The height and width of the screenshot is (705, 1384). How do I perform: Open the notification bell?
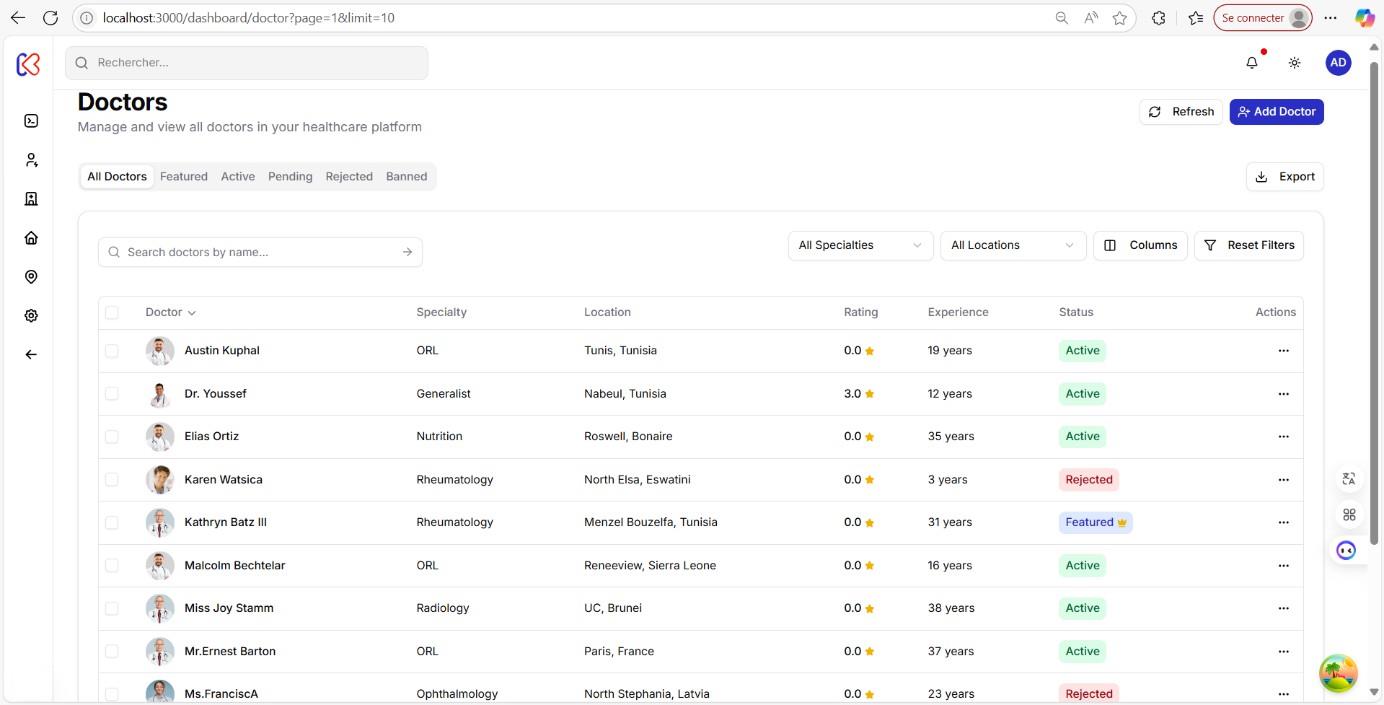[1251, 62]
